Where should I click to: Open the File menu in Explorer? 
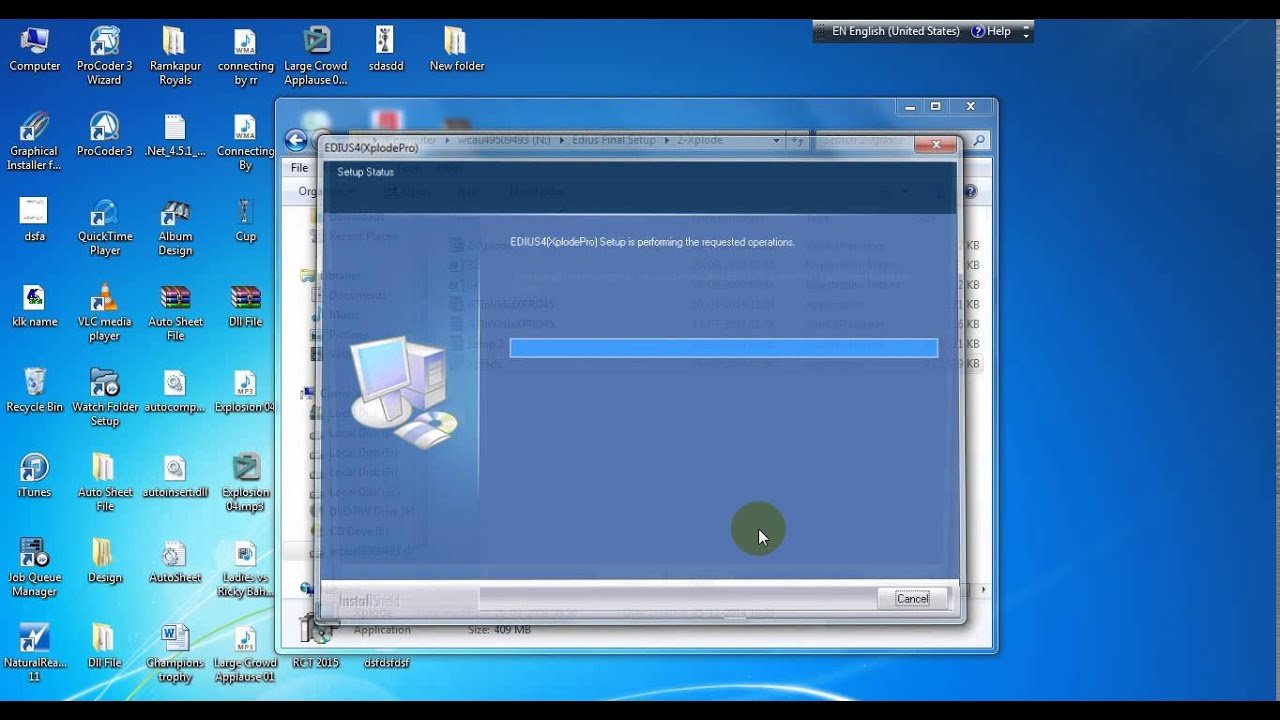click(x=298, y=167)
